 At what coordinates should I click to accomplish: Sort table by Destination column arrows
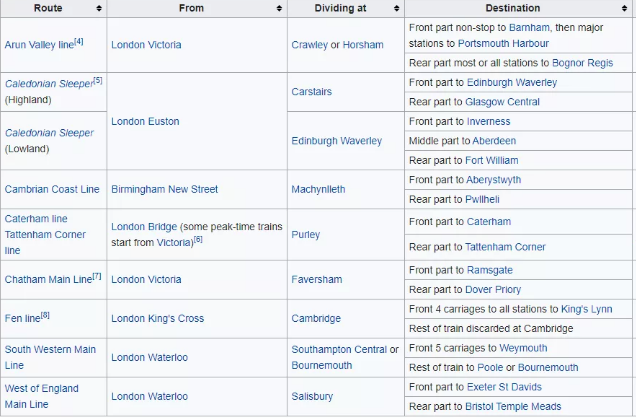click(x=624, y=8)
